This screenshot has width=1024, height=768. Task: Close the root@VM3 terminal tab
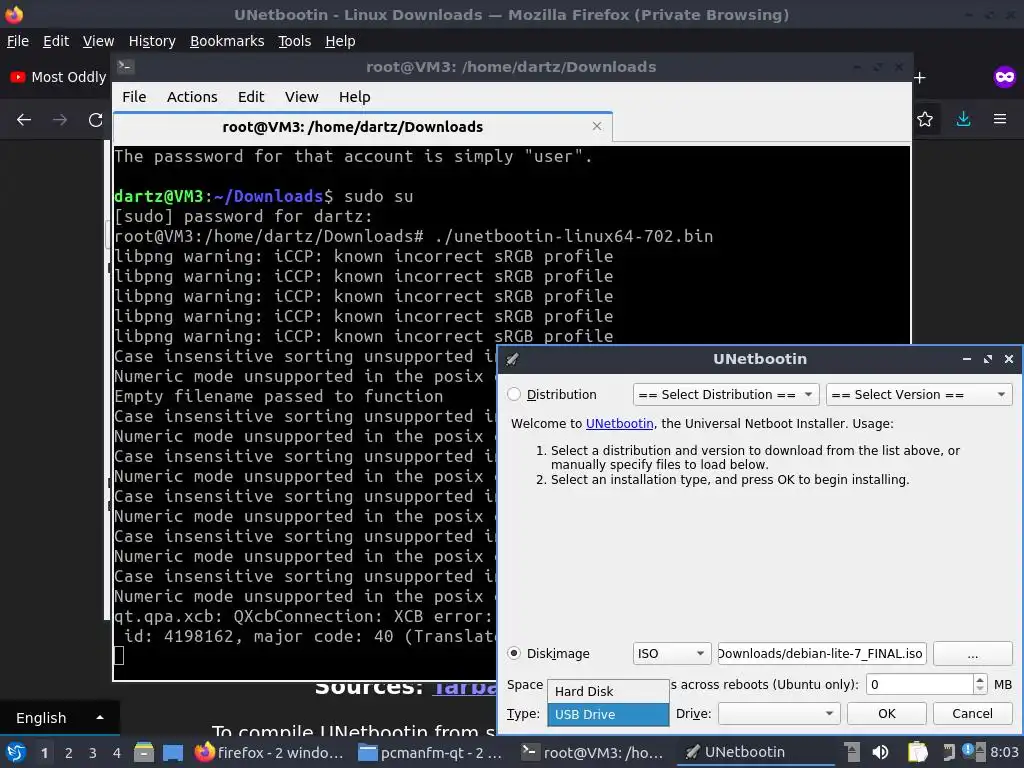[x=597, y=126]
